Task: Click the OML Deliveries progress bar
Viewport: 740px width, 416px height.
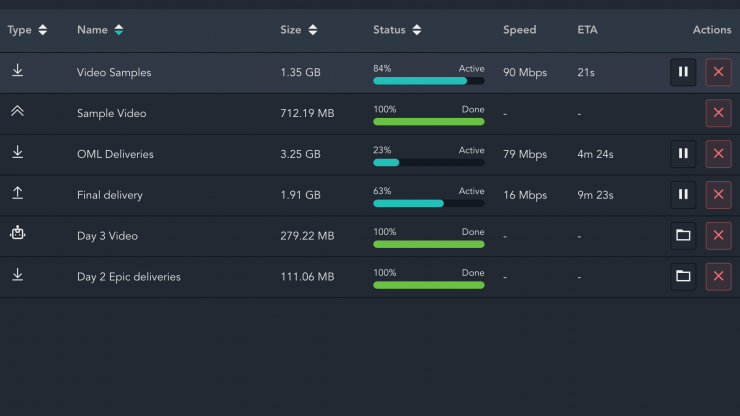Action: coord(428,162)
